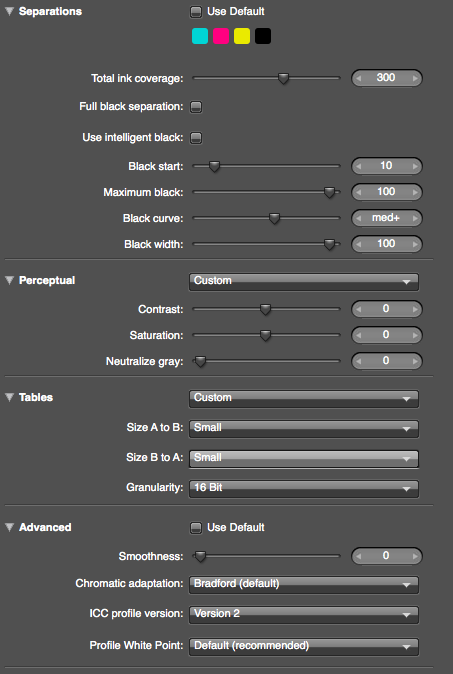Click the black ink color swatch
Viewport: 453px width, 674px height.
pos(263,37)
